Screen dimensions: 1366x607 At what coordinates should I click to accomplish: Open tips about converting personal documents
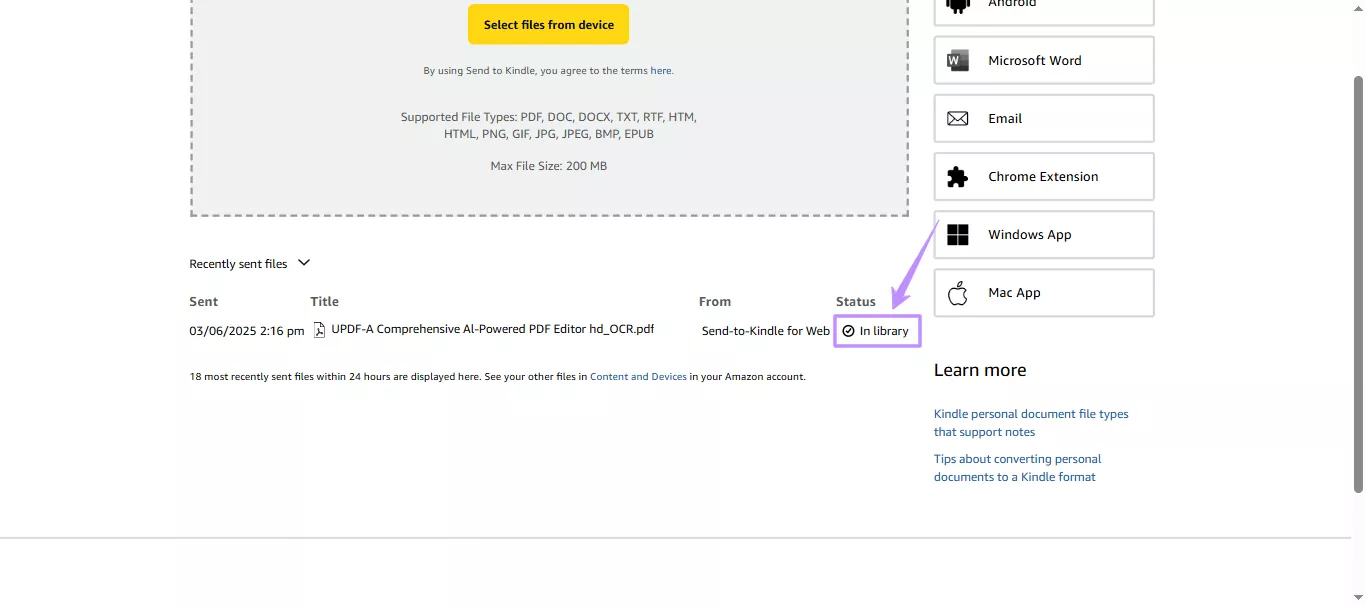pyautogui.click(x=1017, y=467)
